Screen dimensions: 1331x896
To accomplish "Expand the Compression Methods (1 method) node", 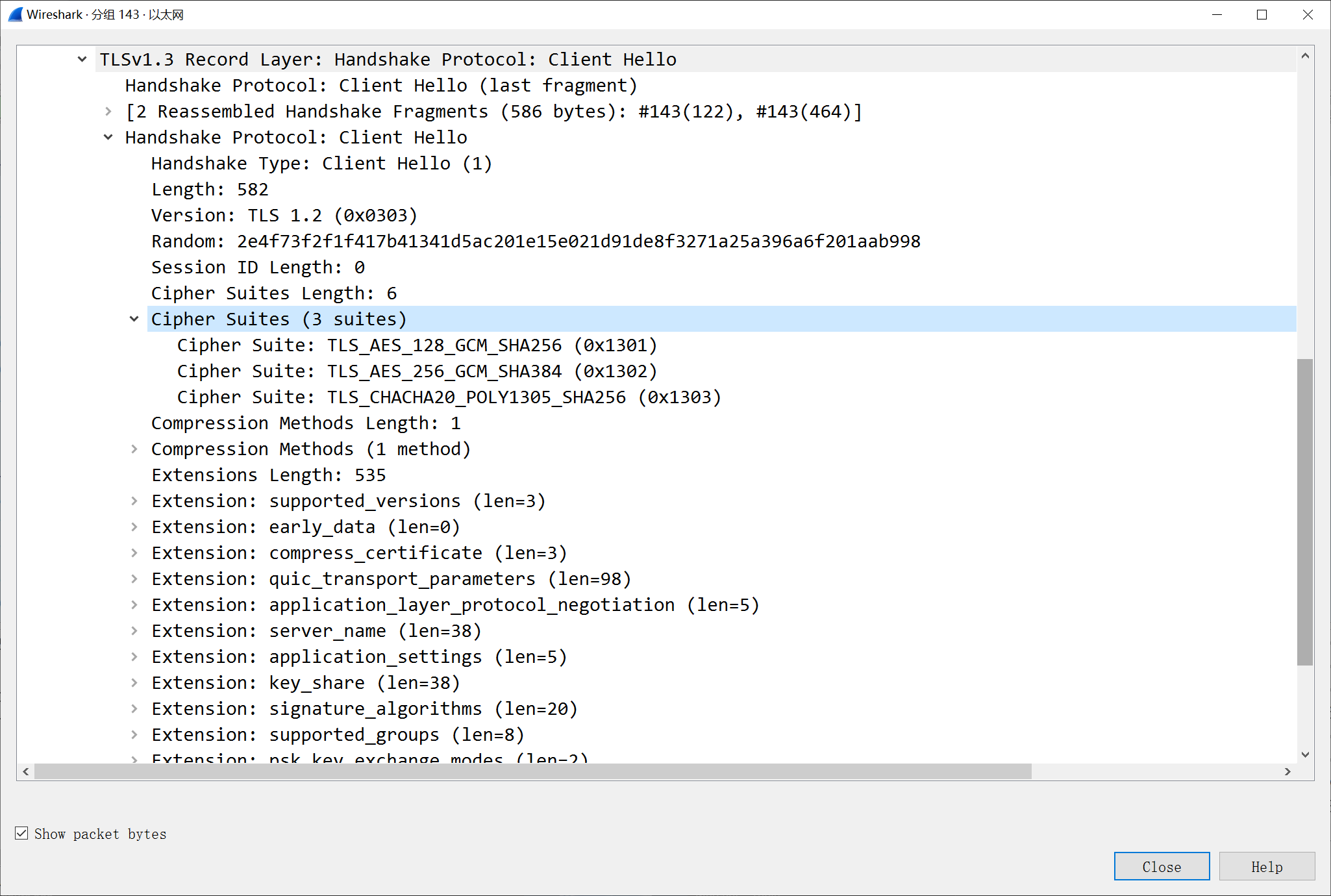I will [x=134, y=449].
